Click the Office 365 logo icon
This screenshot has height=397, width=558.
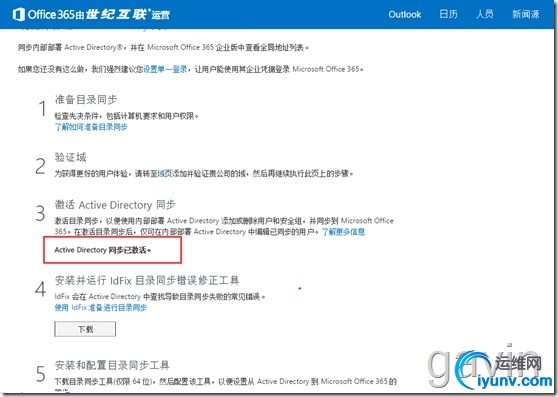(x=19, y=15)
